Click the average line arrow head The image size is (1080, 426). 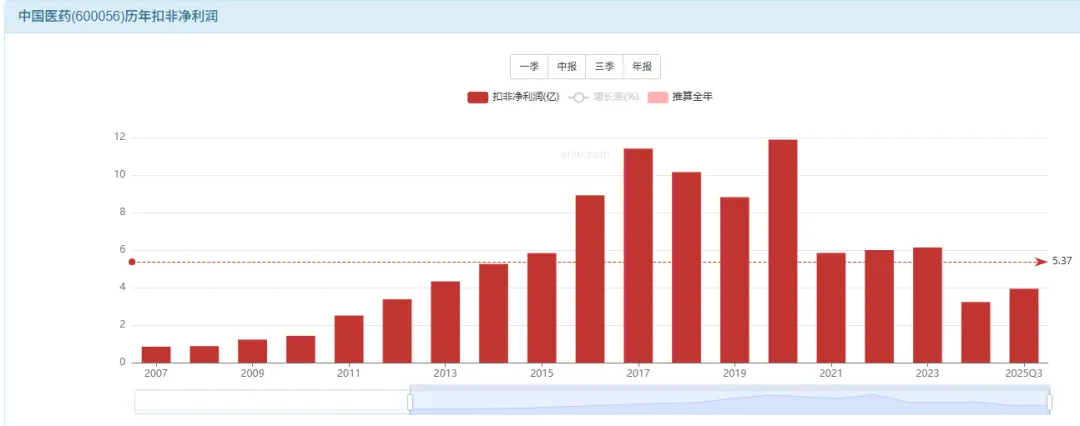pos(1041,262)
